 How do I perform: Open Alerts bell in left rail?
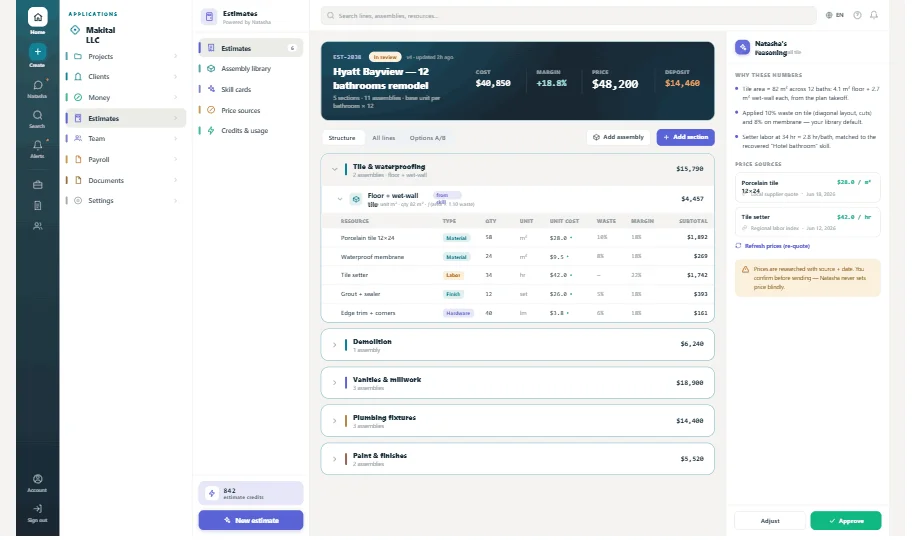[x=37, y=145]
